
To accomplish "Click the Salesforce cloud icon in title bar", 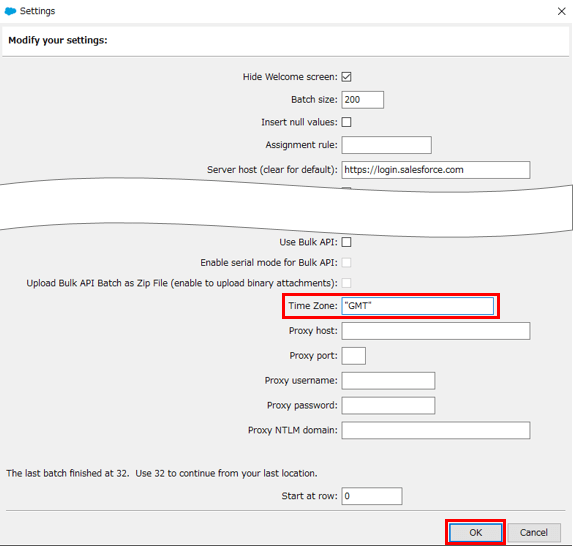I will (x=10, y=11).
